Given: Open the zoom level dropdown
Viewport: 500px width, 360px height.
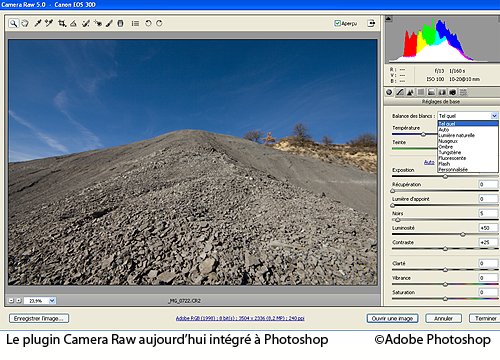Looking at the screenshot, I should [x=52, y=301].
